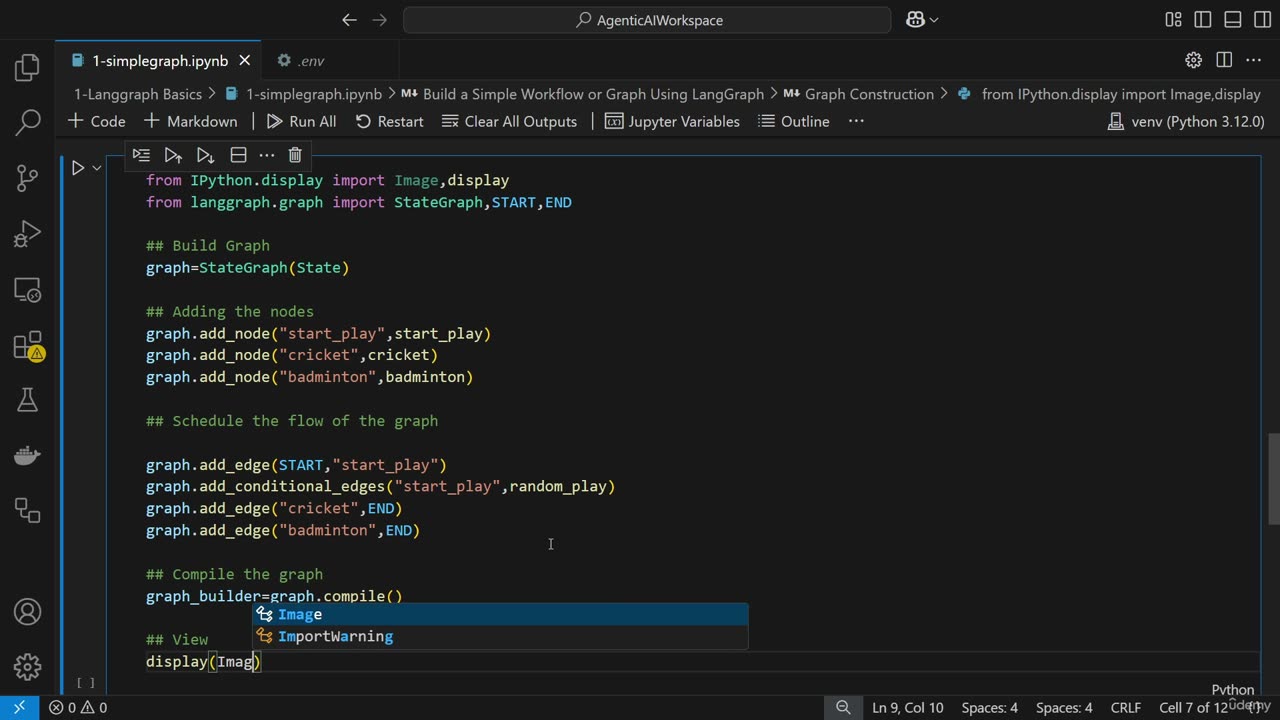
Task: Open the Extensions view with warning badge
Action: (27, 346)
